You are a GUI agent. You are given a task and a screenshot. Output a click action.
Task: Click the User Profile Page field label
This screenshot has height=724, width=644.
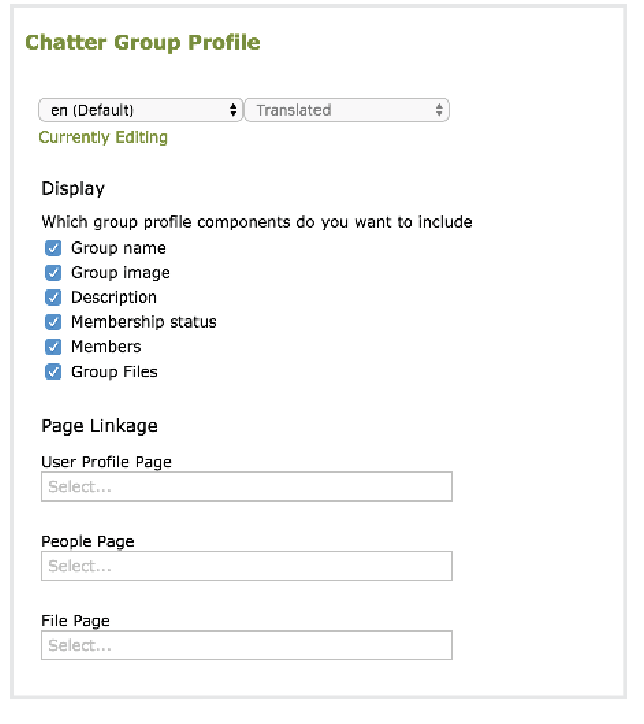[106, 462]
